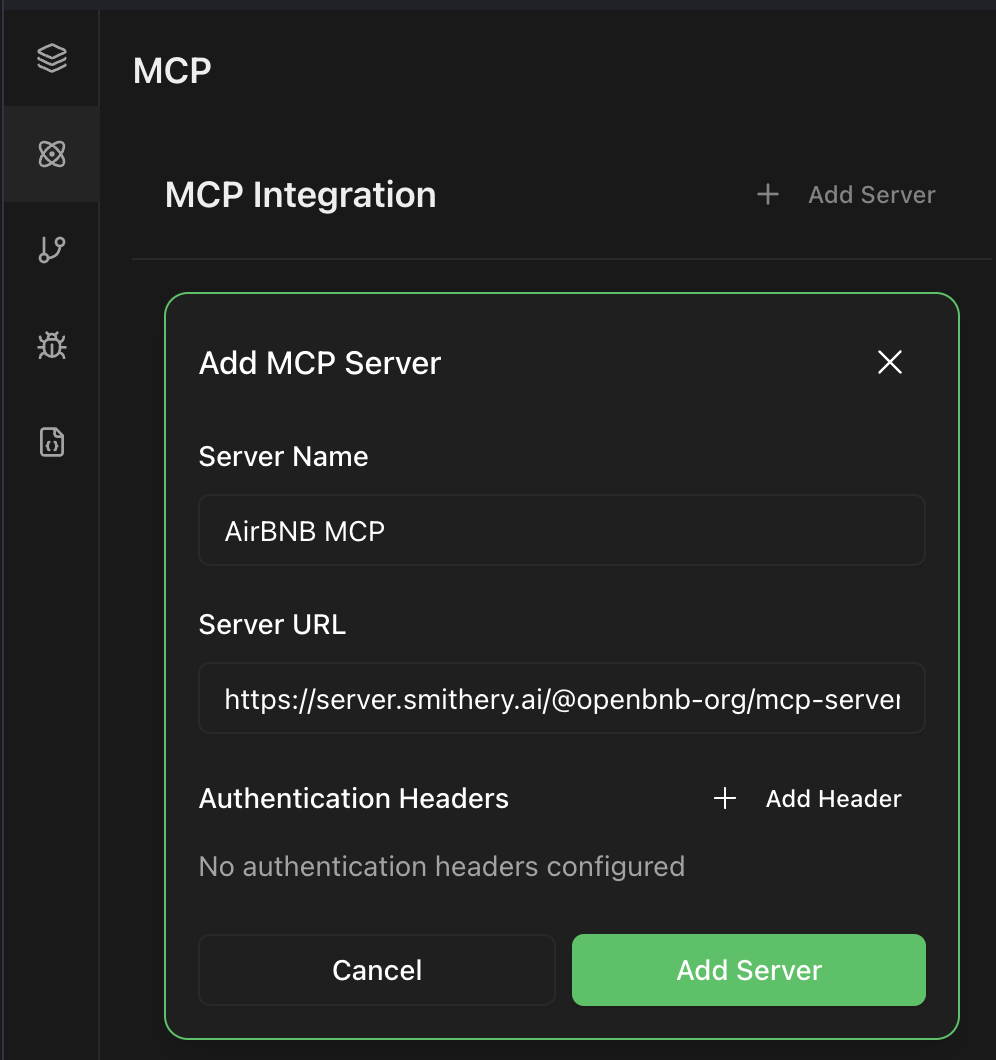
Task: Close the Add MCP Server dialog
Action: tap(889, 362)
